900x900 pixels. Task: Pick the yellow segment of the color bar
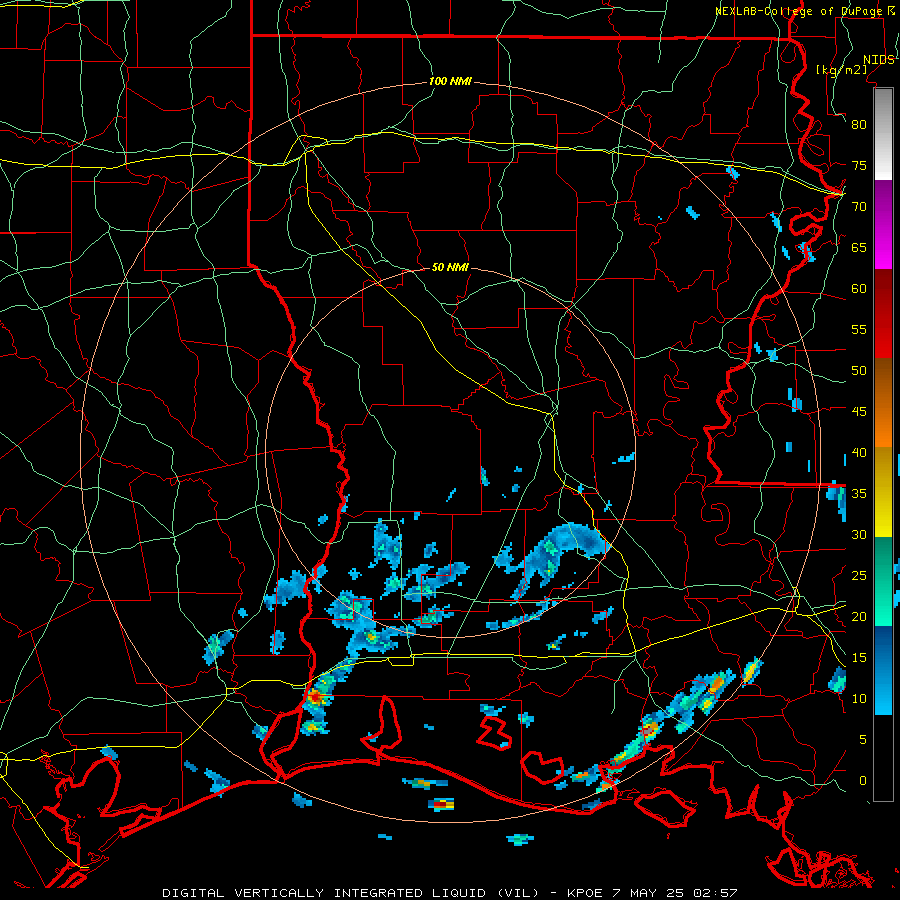[x=883, y=492]
